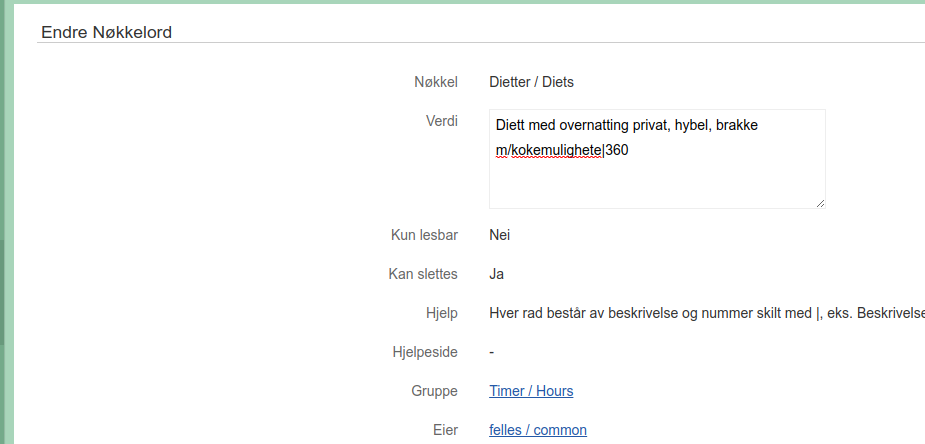Viewport: 925px width, 444px height.
Task: Click the misspelled word m/kokemulighete in textarea
Action: pos(549,150)
